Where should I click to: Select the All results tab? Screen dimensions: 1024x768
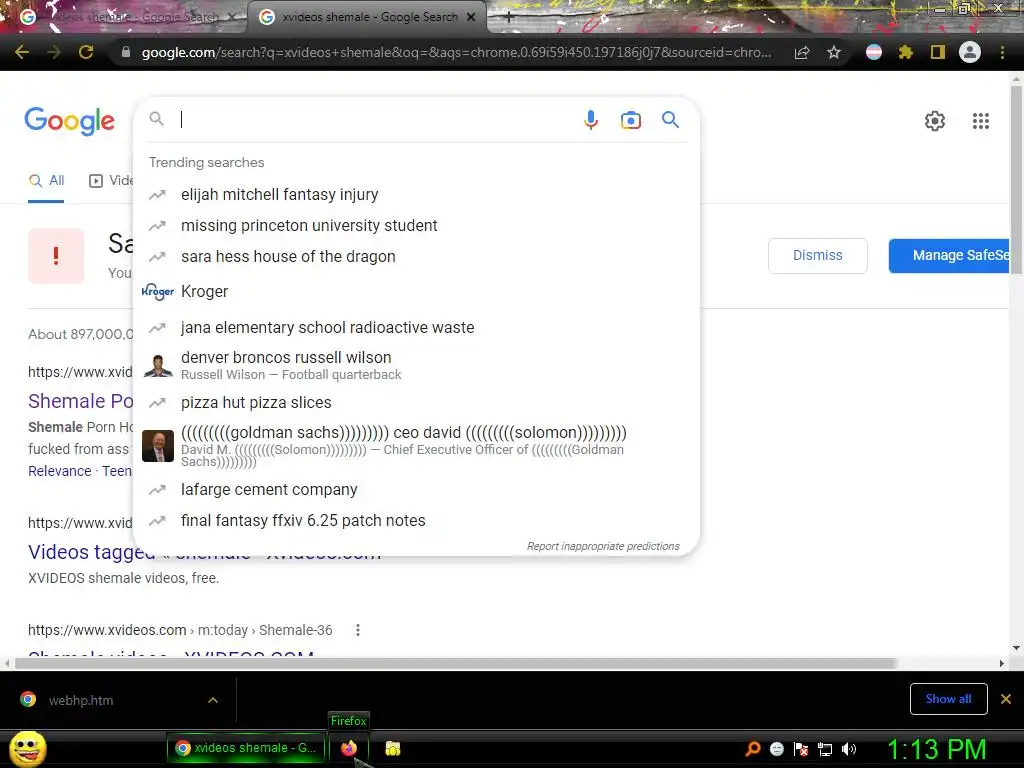pyautogui.click(x=46, y=181)
